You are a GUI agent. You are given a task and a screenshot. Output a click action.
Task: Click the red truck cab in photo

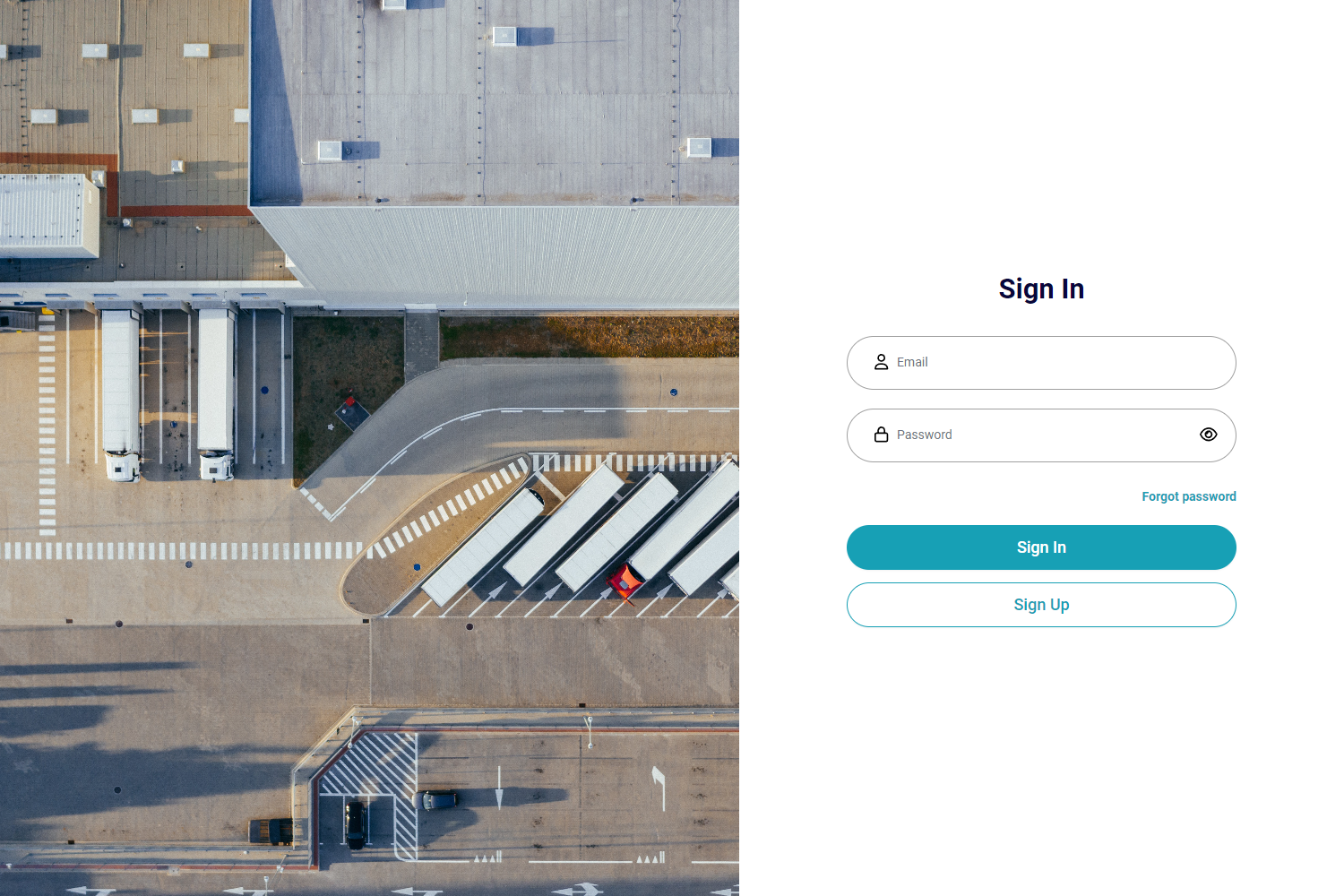tap(625, 582)
